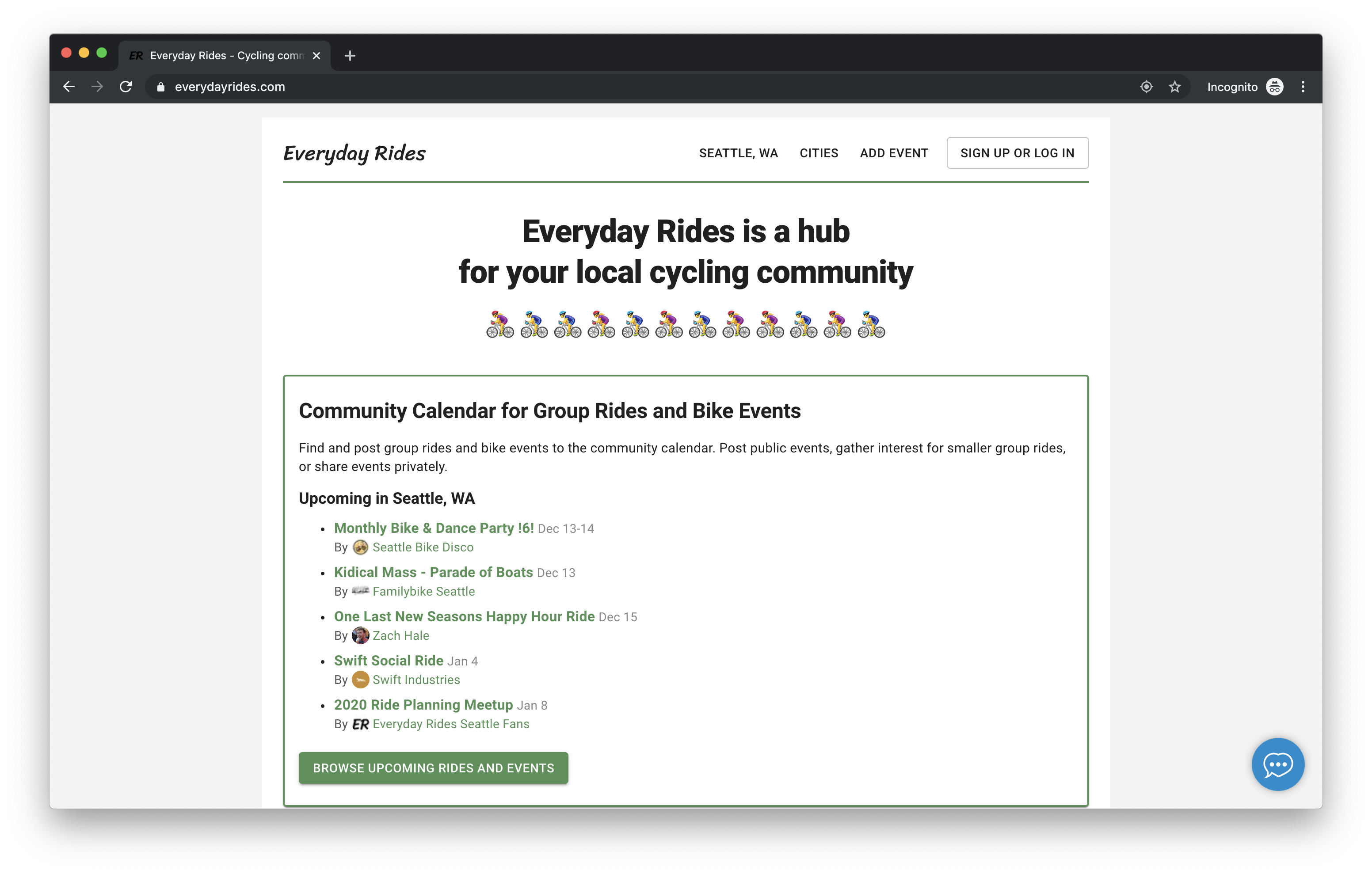This screenshot has height=874, width=1372.
Task: Click inside the address bar
Action: pos(399,87)
